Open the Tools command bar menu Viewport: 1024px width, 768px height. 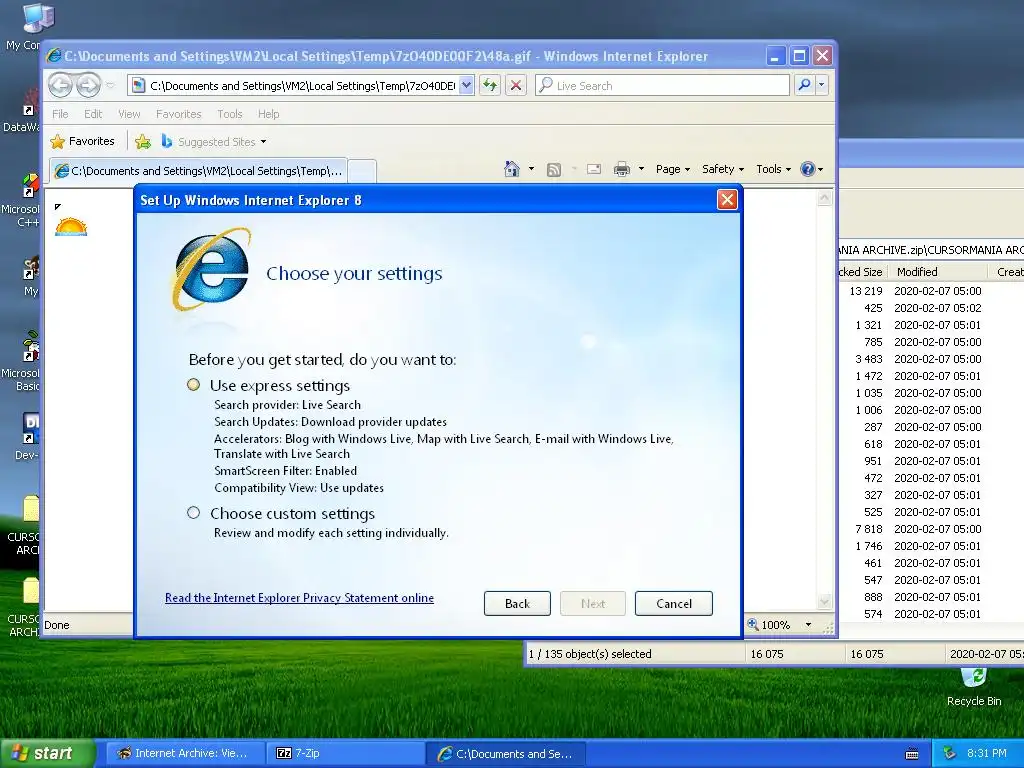773,169
